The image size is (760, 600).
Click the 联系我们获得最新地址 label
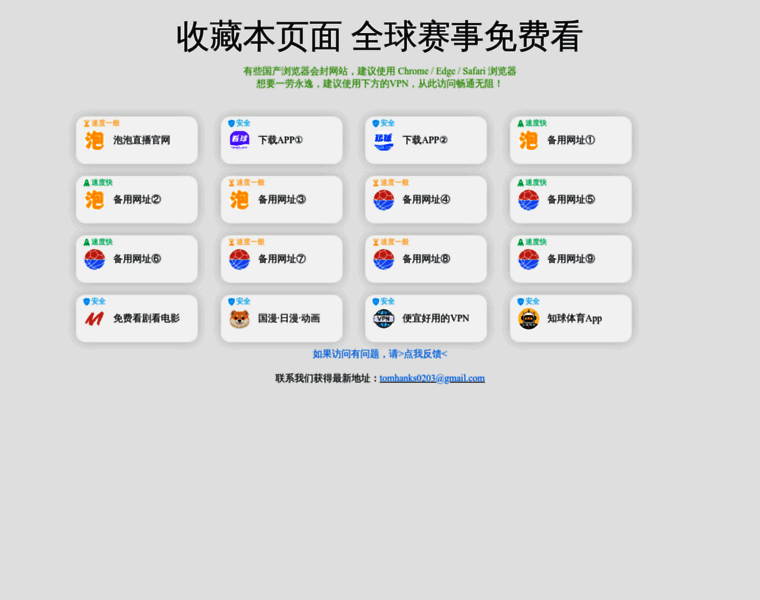[327, 379]
